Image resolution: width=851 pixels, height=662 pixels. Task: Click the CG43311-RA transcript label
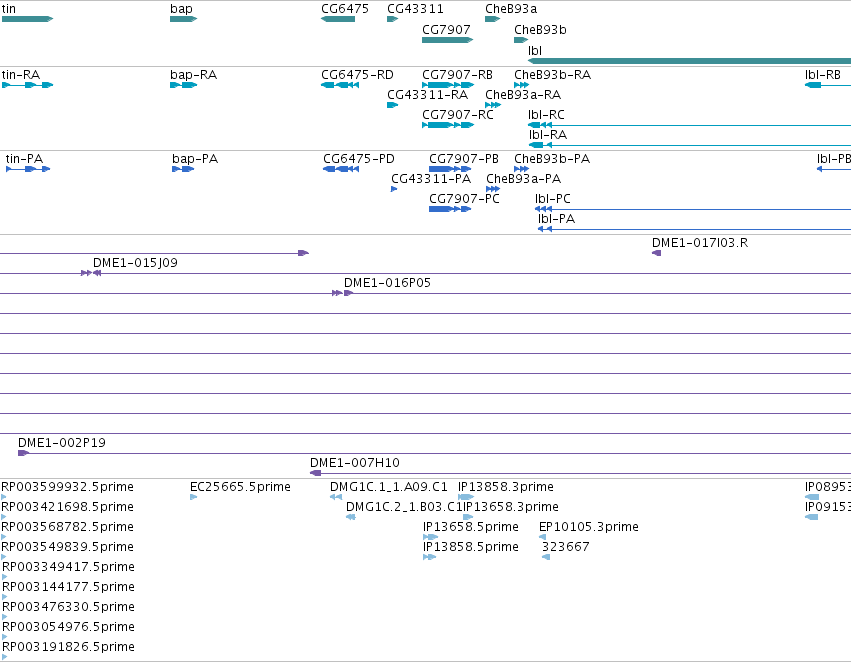click(x=427, y=95)
